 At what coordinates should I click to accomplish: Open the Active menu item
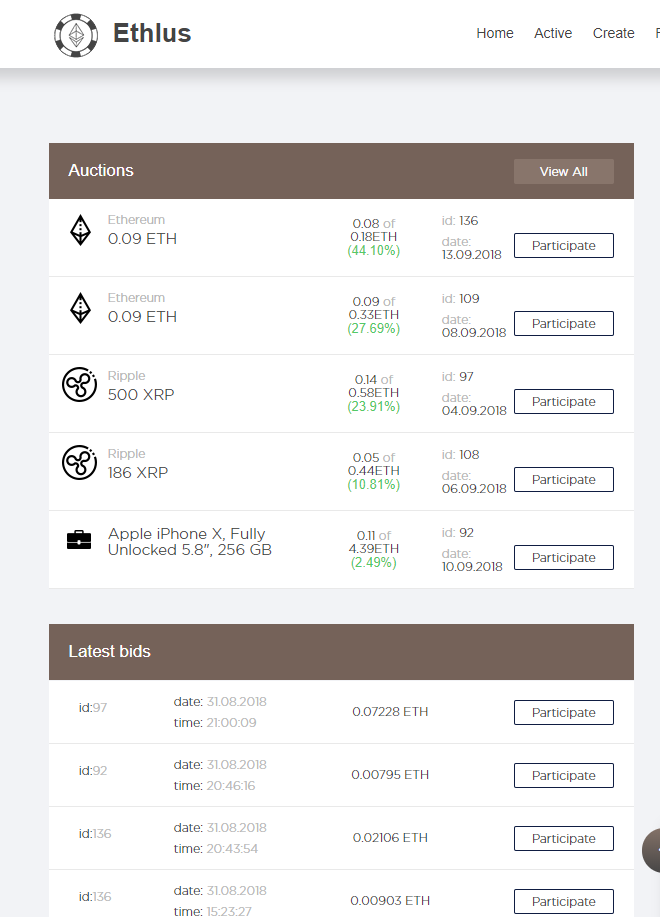(552, 33)
